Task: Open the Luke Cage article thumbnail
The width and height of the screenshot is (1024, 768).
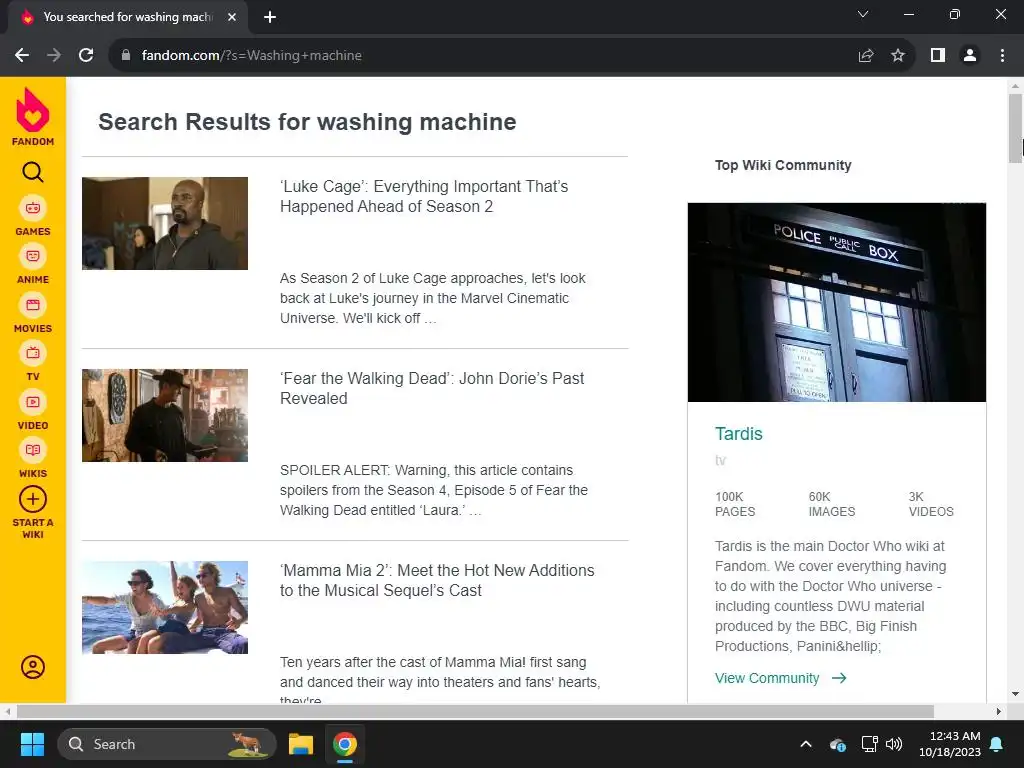Action: [x=165, y=223]
